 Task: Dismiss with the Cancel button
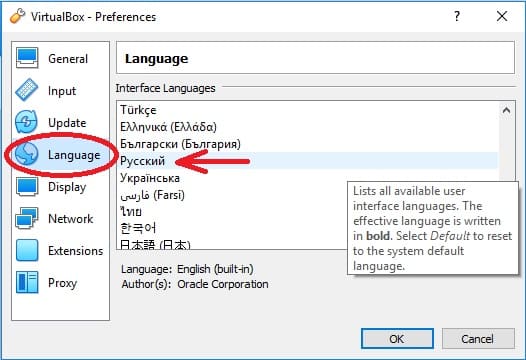(x=478, y=339)
